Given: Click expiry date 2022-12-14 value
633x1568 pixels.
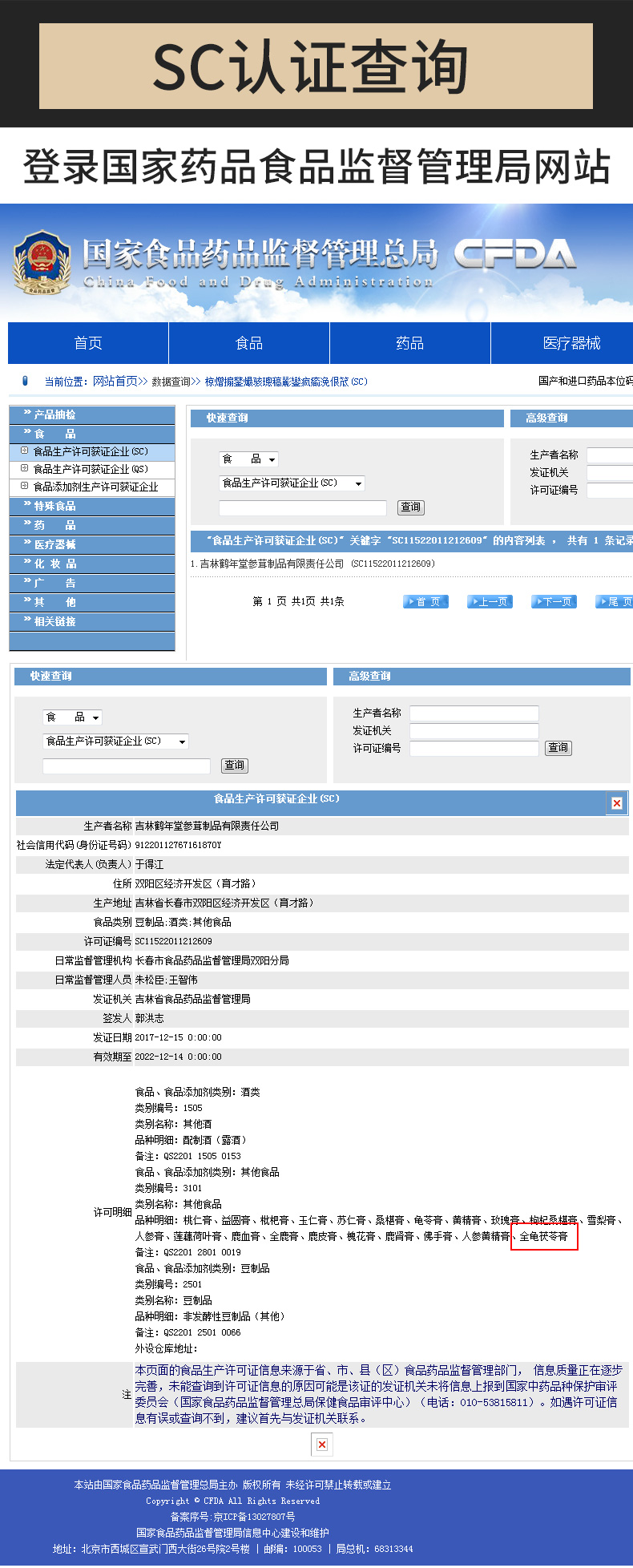Looking at the screenshot, I should point(178,1057).
